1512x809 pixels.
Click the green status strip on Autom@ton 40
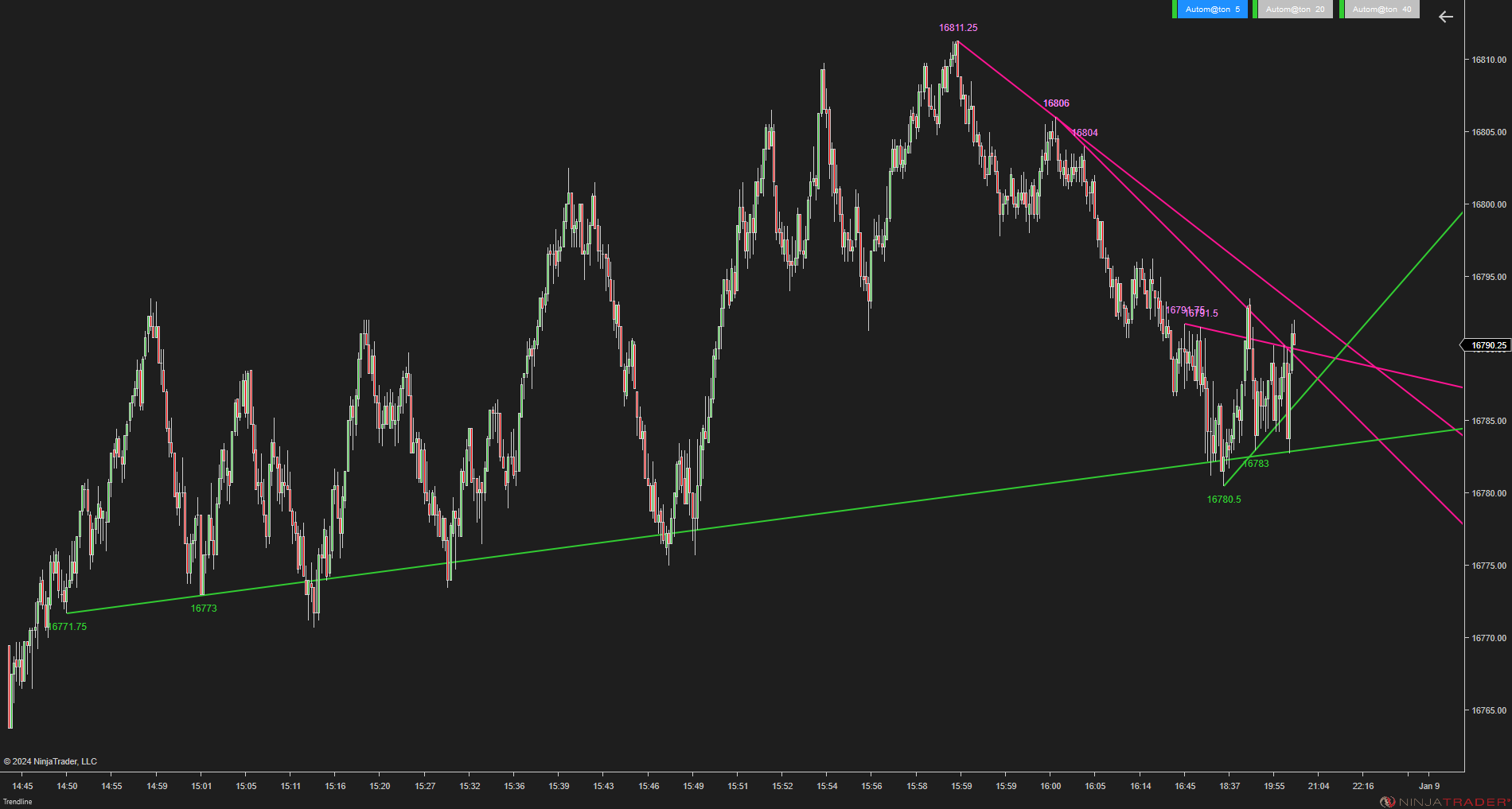1342,9
